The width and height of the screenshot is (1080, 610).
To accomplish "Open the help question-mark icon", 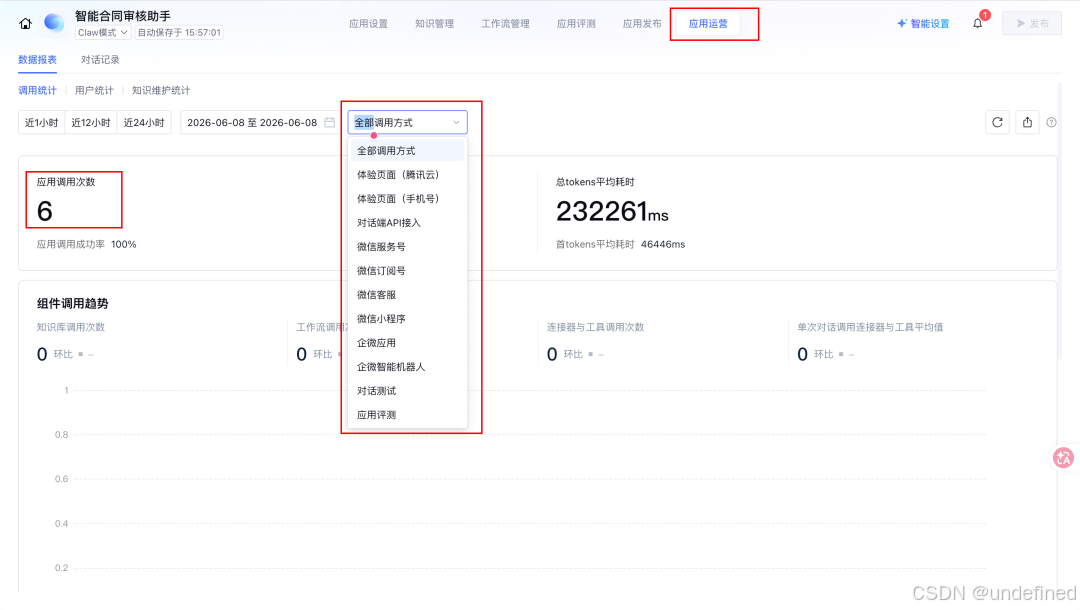I will pyautogui.click(x=1051, y=123).
